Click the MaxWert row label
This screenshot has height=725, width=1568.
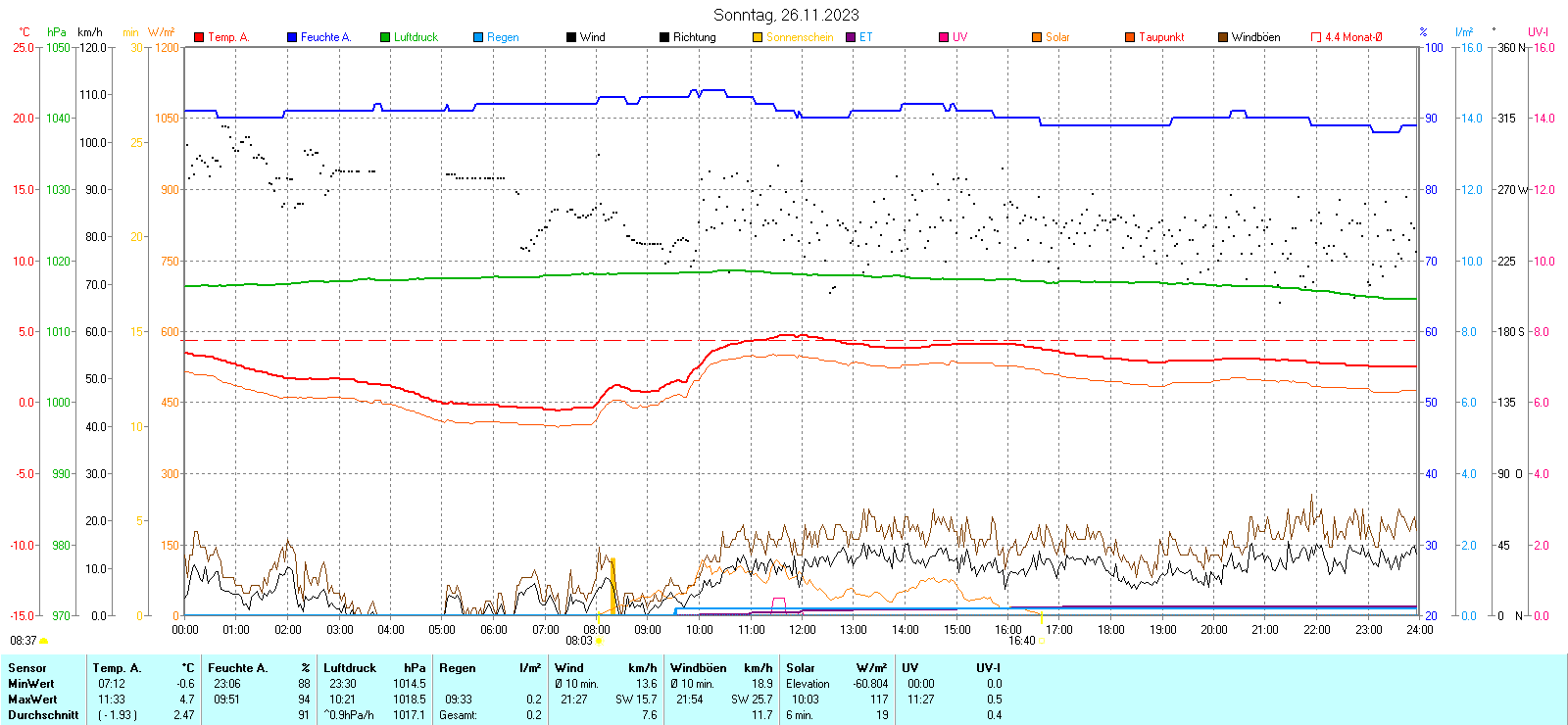tap(32, 700)
